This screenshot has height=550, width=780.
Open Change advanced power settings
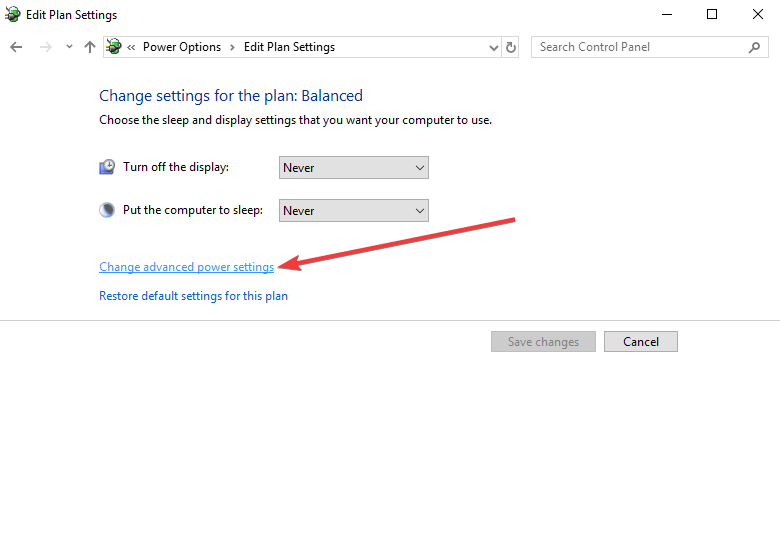pyautogui.click(x=187, y=267)
